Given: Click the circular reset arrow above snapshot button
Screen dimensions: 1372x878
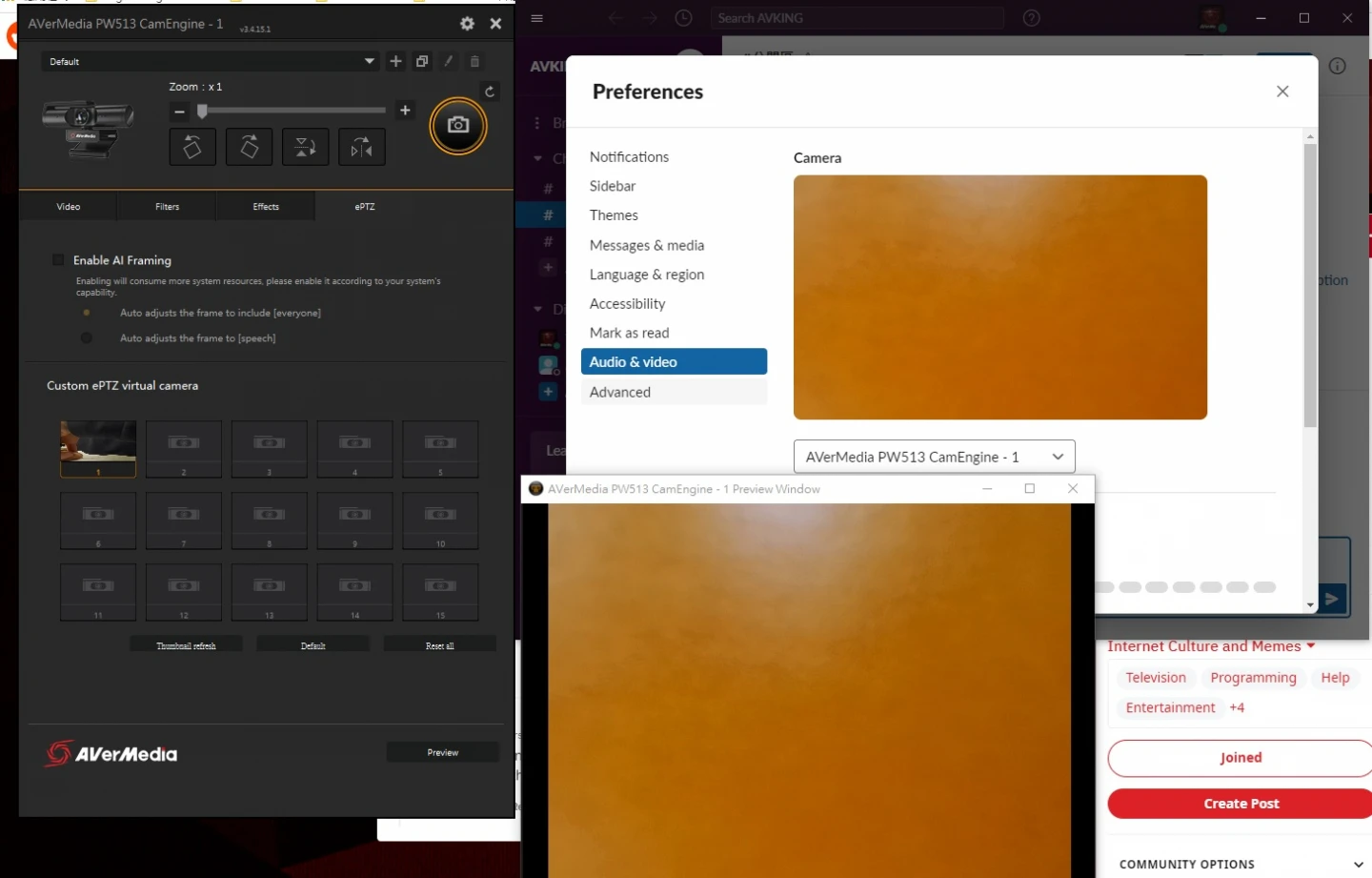Looking at the screenshot, I should tap(490, 92).
